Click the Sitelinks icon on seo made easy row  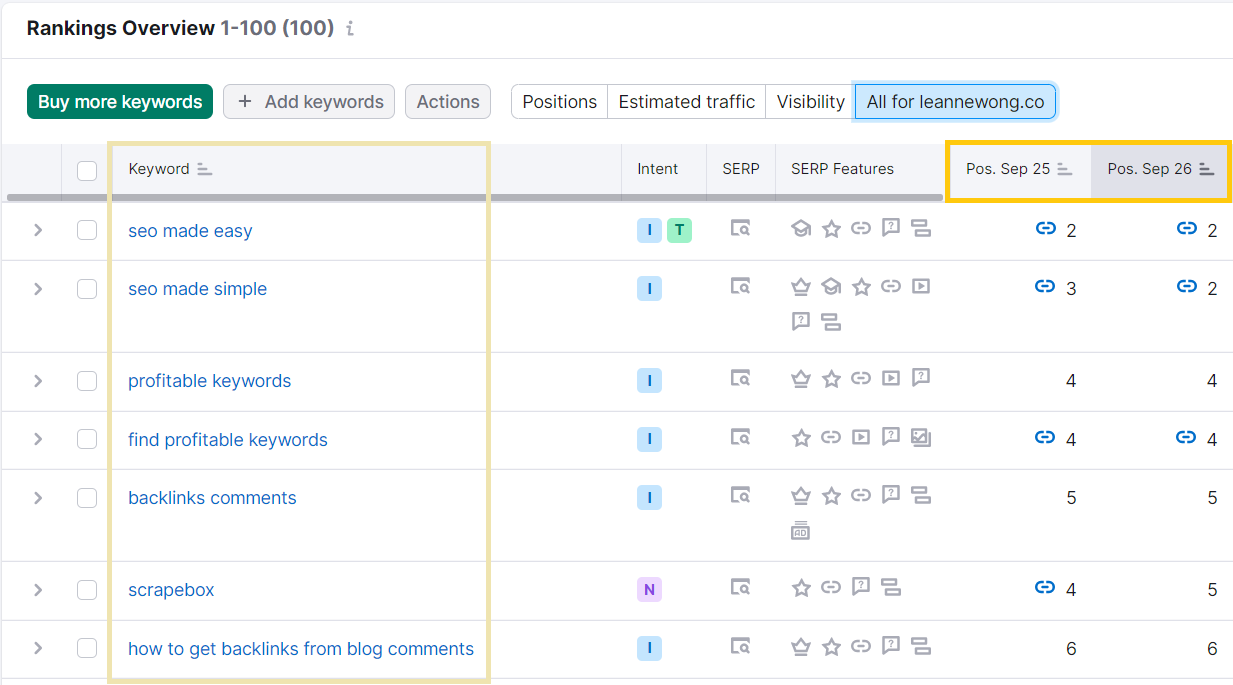921,228
